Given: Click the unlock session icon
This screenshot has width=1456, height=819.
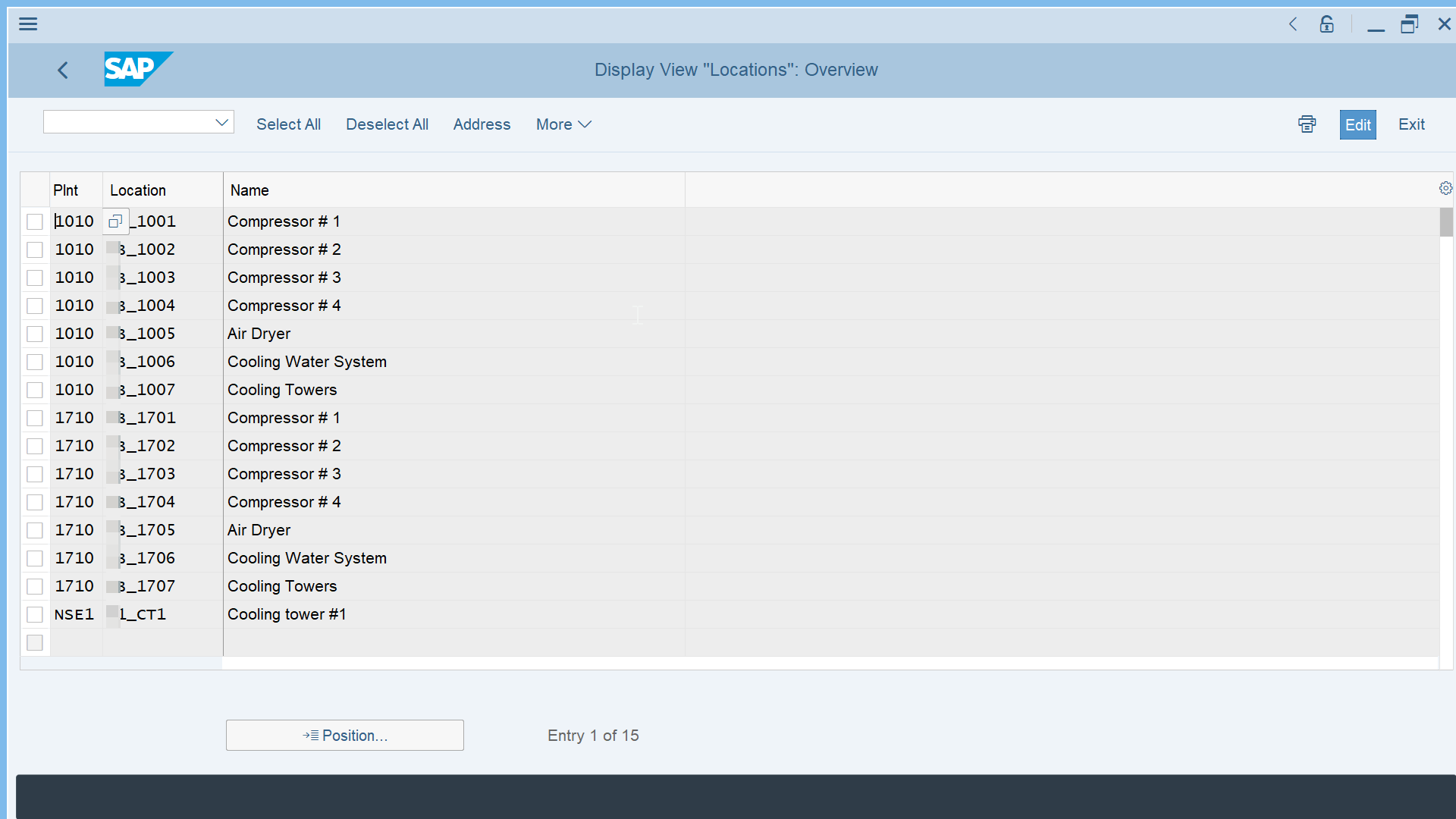Looking at the screenshot, I should click(1326, 24).
